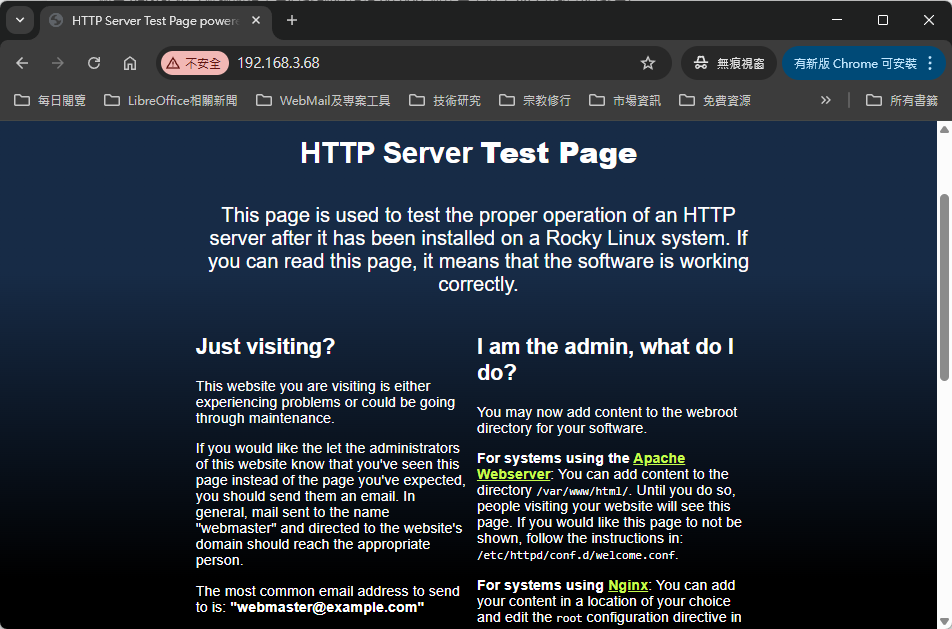Open the 宗教修行 bookmark folder
The image size is (952, 629).
(535, 100)
